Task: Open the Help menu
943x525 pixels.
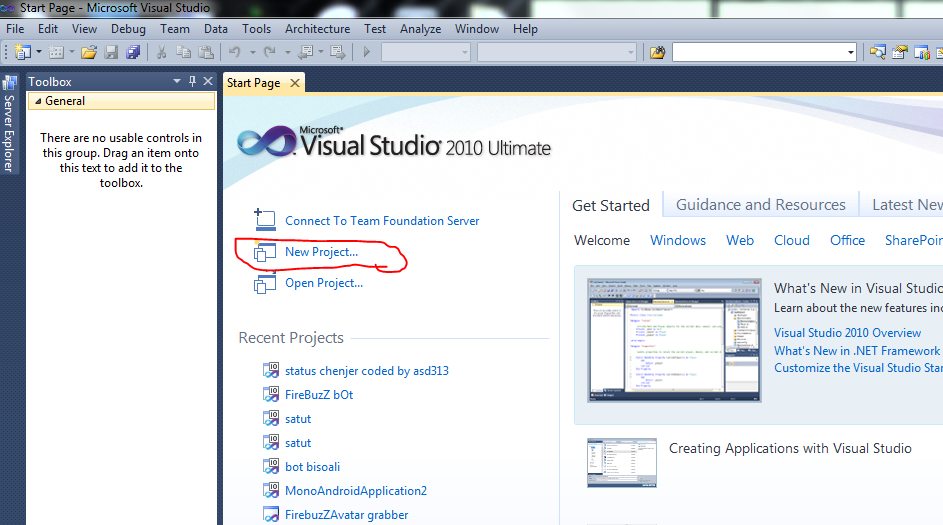Action: pyautogui.click(x=525, y=29)
